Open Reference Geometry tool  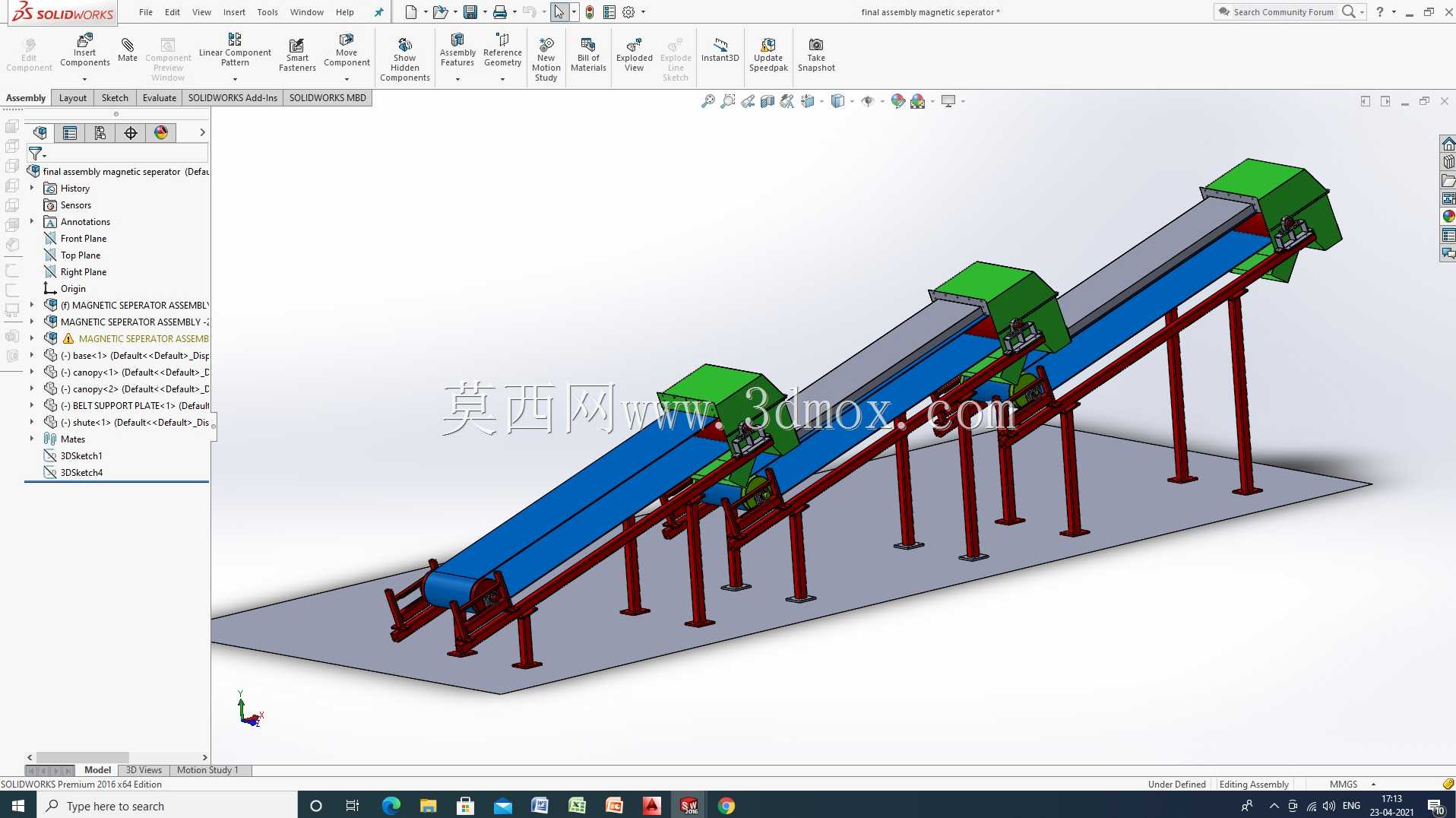pos(502,50)
